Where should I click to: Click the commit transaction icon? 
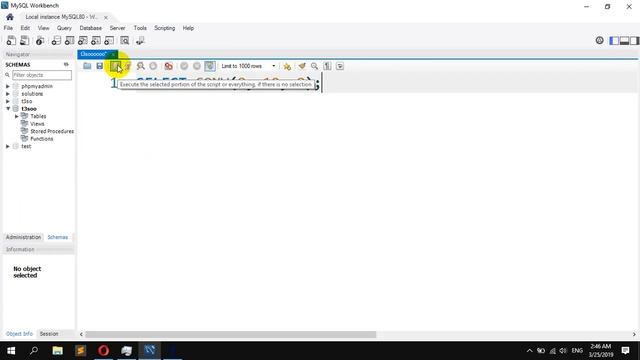point(184,66)
